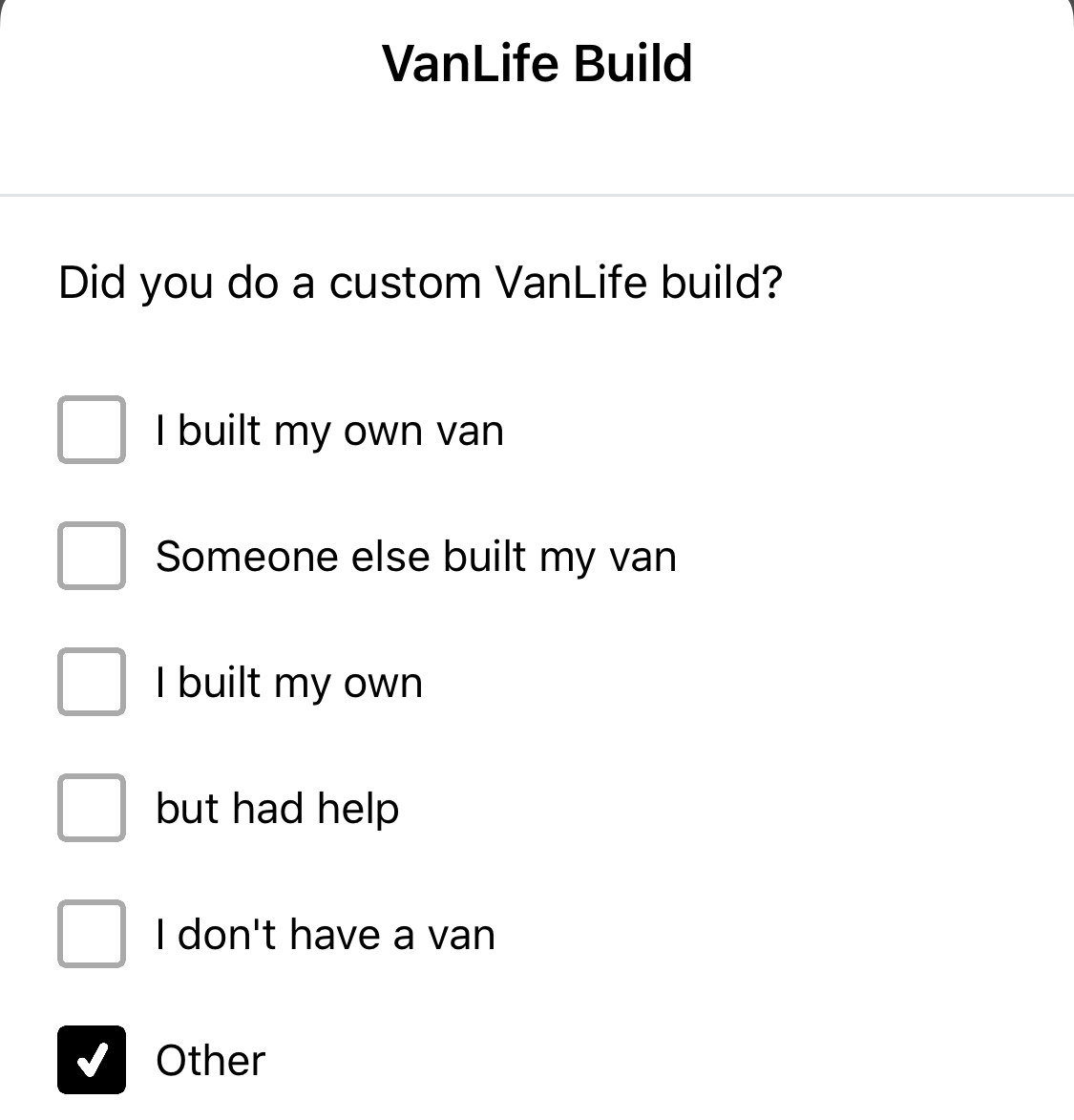Click the question mark ending the question

pos(772,283)
